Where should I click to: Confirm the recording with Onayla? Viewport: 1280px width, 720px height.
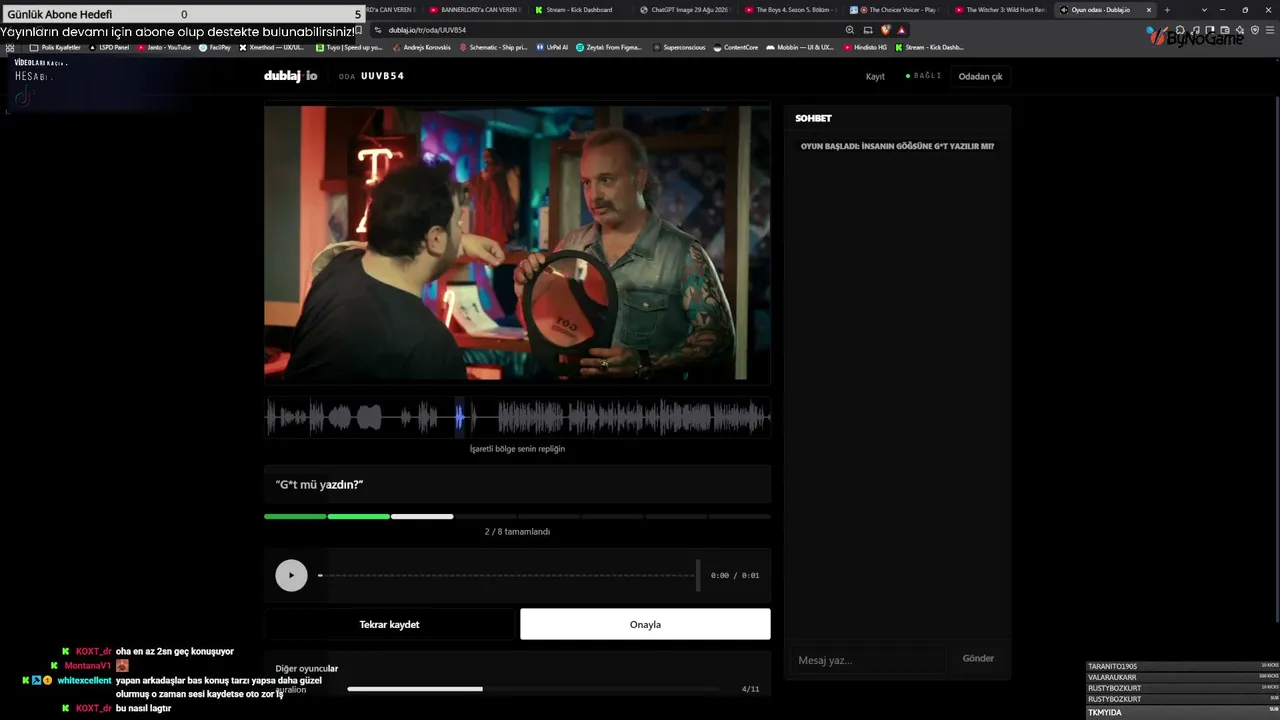(x=645, y=624)
